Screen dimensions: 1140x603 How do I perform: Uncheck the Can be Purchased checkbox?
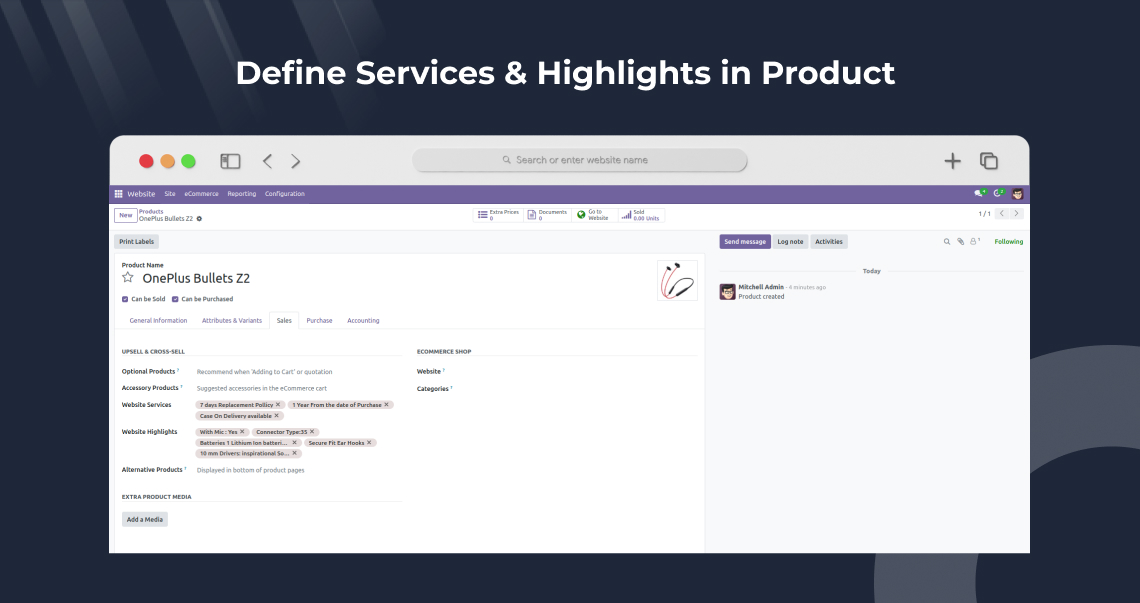tap(175, 299)
